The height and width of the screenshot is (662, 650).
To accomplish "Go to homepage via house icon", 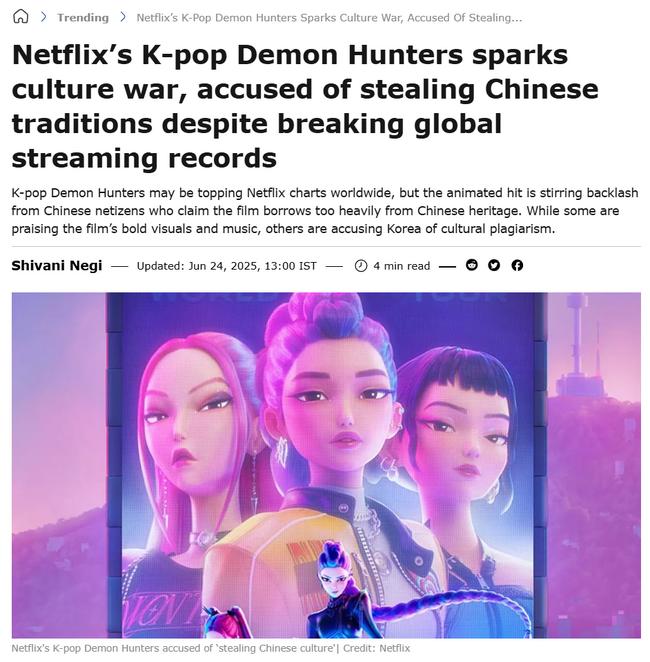I will coord(20,17).
